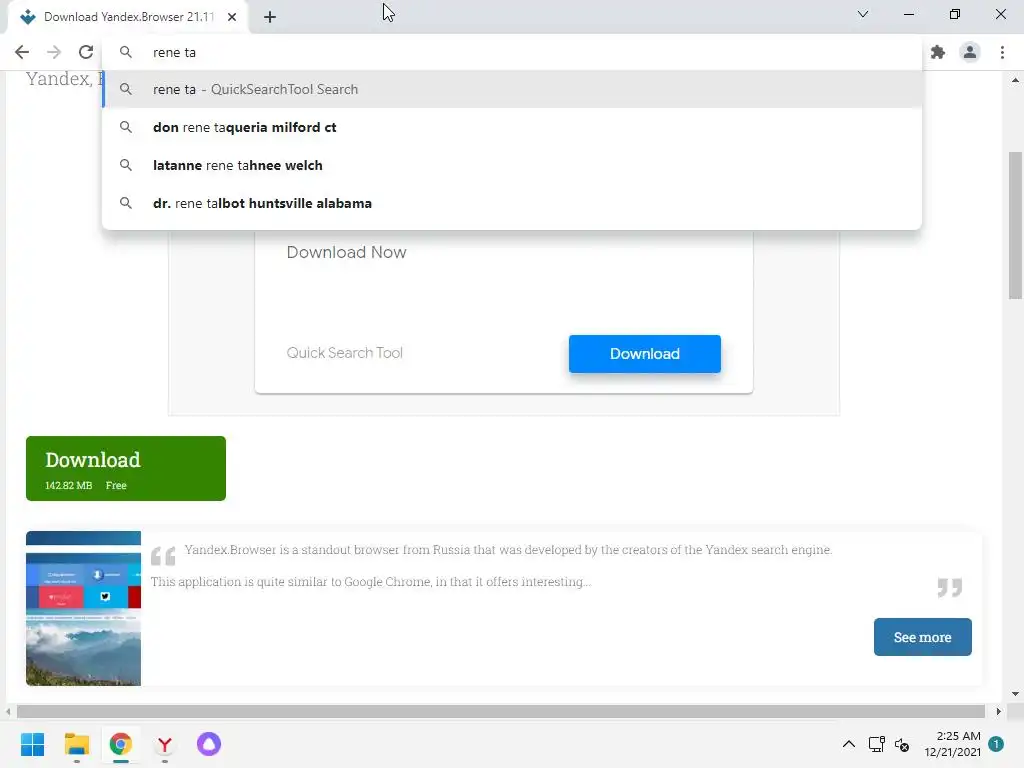
Task: Open a new tab with plus button
Action: 270,17
